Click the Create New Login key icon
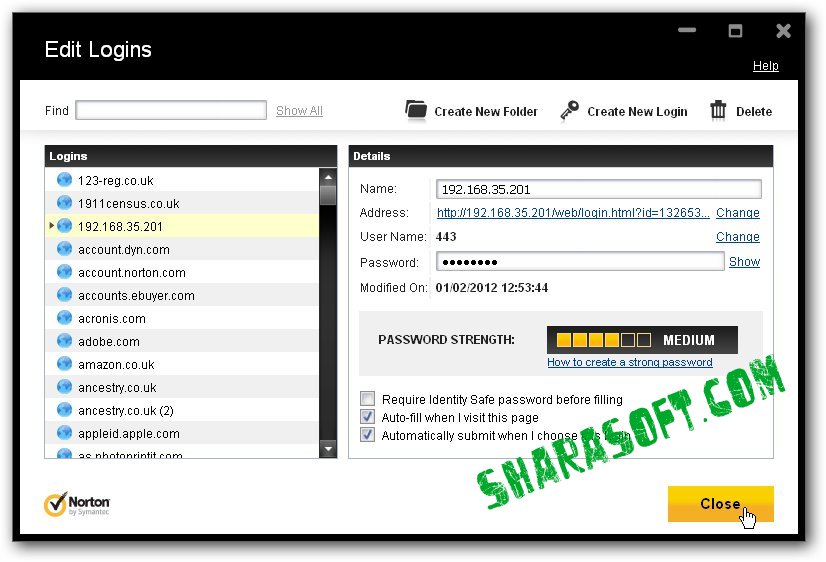The height and width of the screenshot is (562, 826). tap(569, 111)
